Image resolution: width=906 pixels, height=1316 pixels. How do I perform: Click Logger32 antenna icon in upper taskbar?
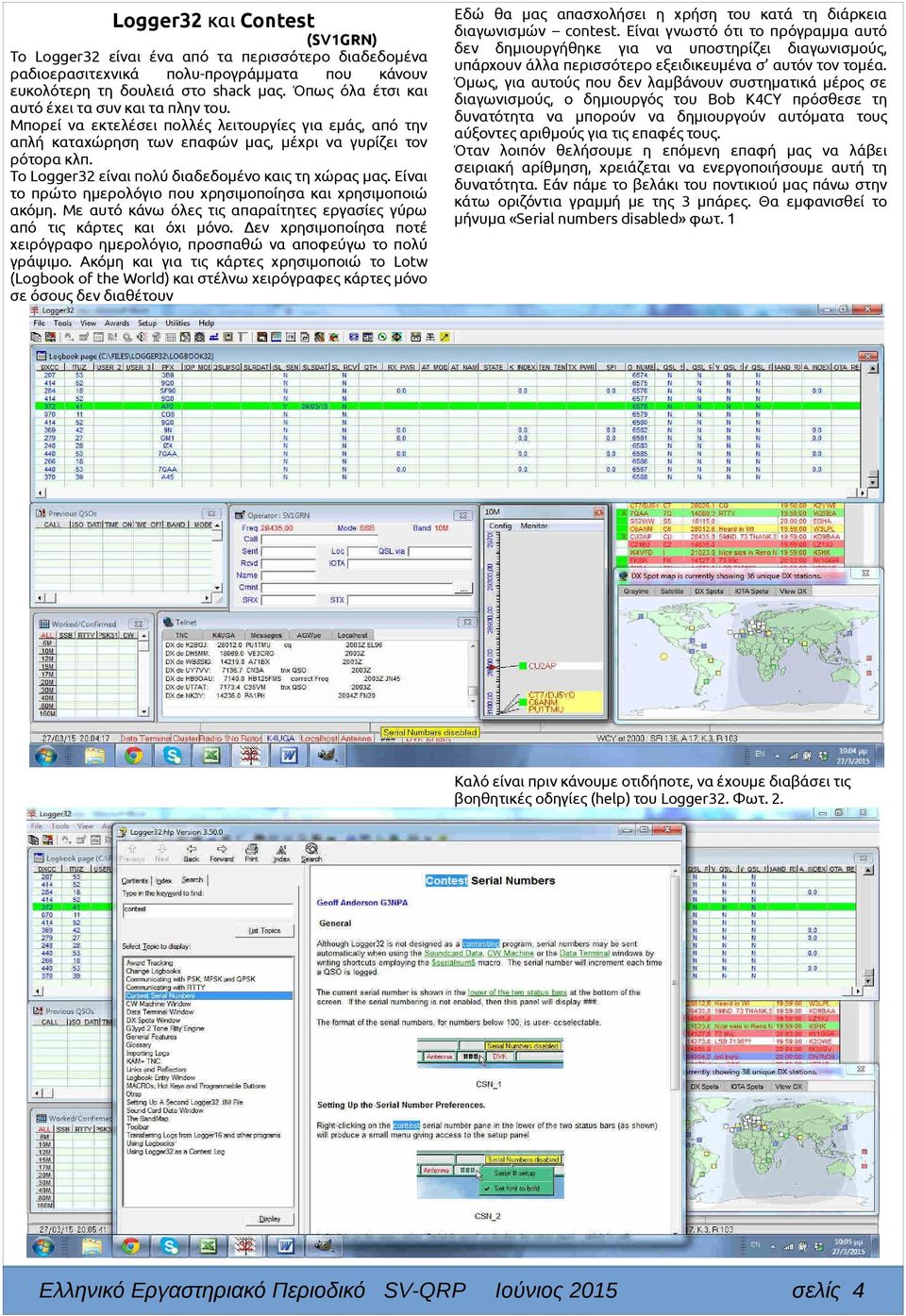click(249, 756)
